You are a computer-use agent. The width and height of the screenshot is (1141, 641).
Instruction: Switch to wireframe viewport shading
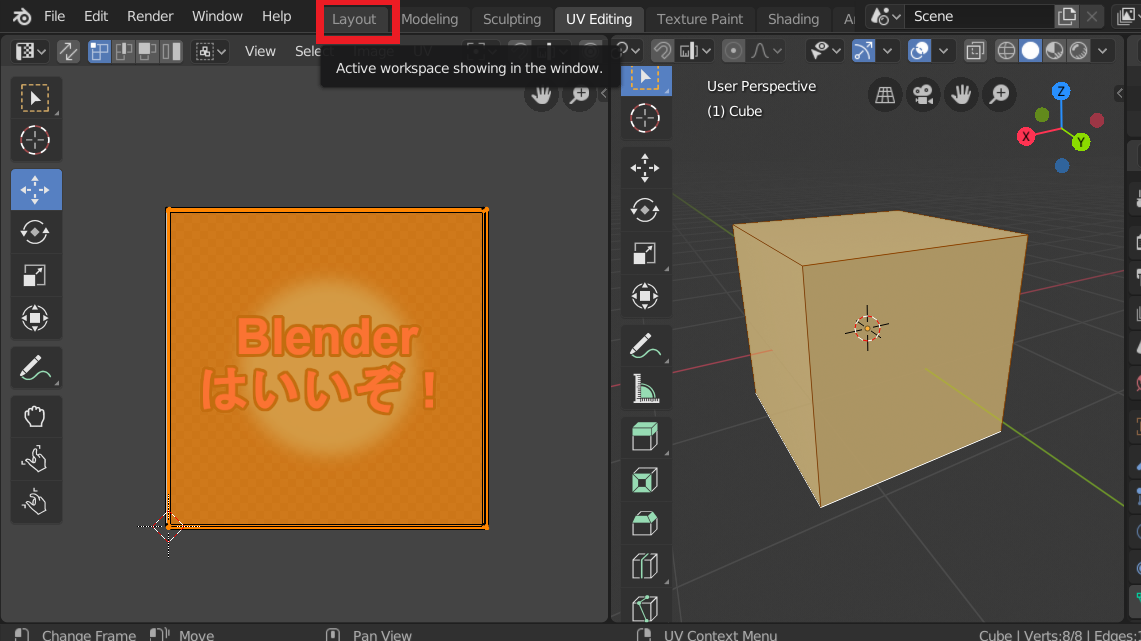pos(1006,51)
